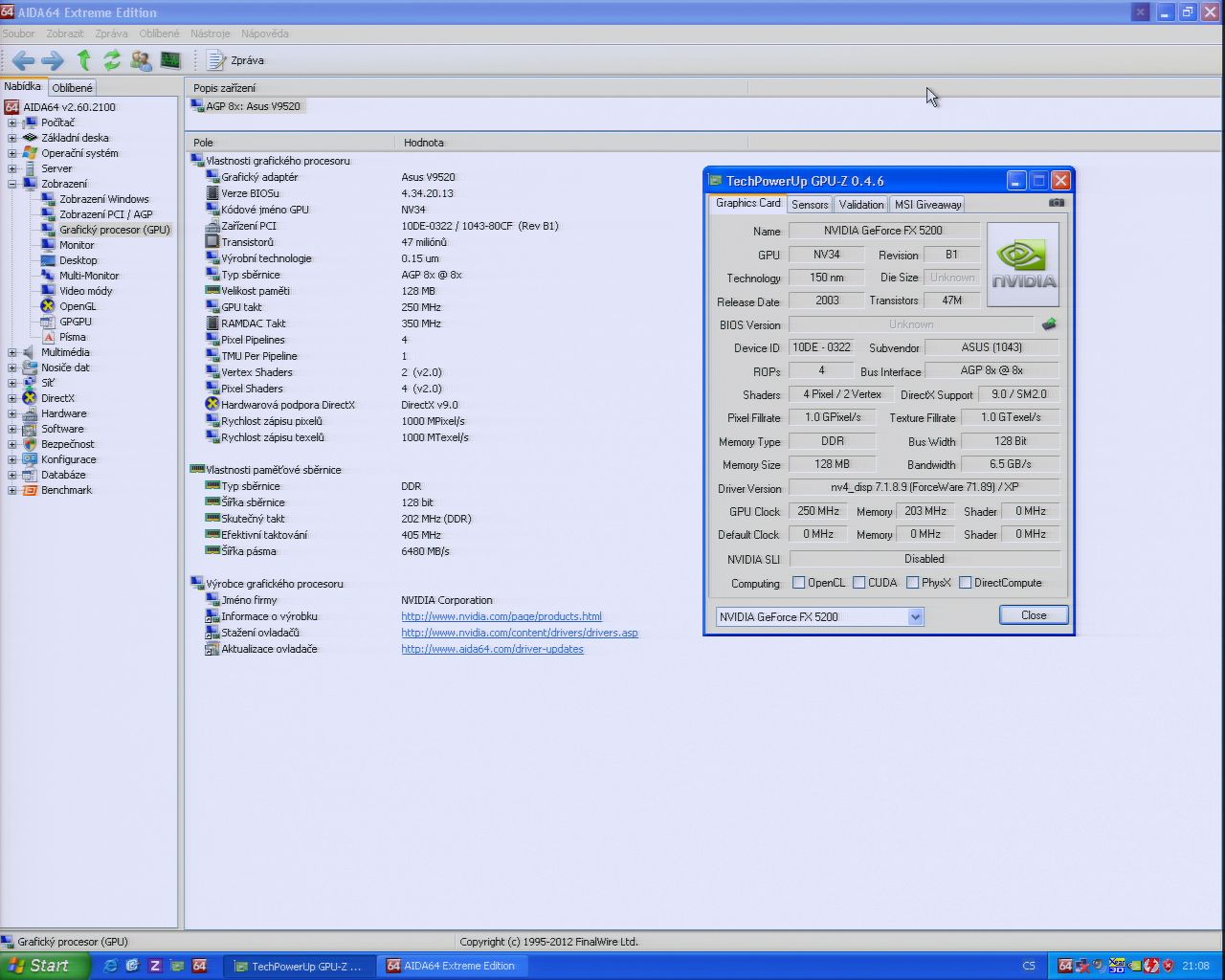Viewport: 1225px width, 980px height.
Task: Click the GPU-Z screenshot camera icon
Action: click(1056, 203)
